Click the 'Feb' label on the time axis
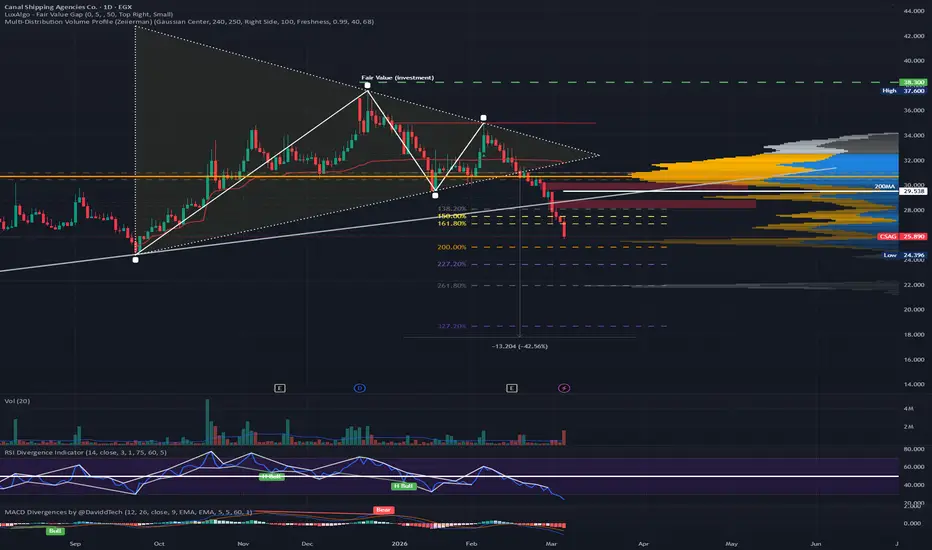Viewport: 932px width, 550px height. 471,543
